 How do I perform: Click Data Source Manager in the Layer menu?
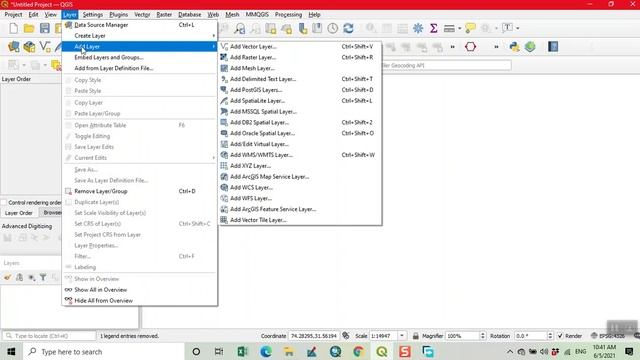139,25
